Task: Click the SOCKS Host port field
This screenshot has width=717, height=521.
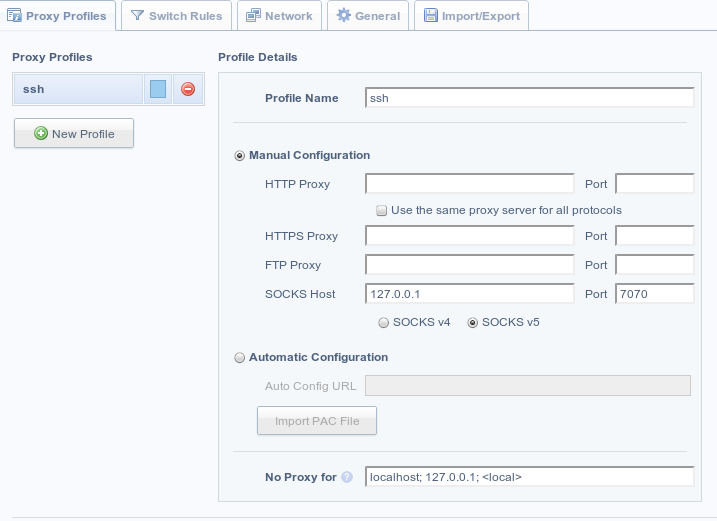Action: (x=654, y=294)
